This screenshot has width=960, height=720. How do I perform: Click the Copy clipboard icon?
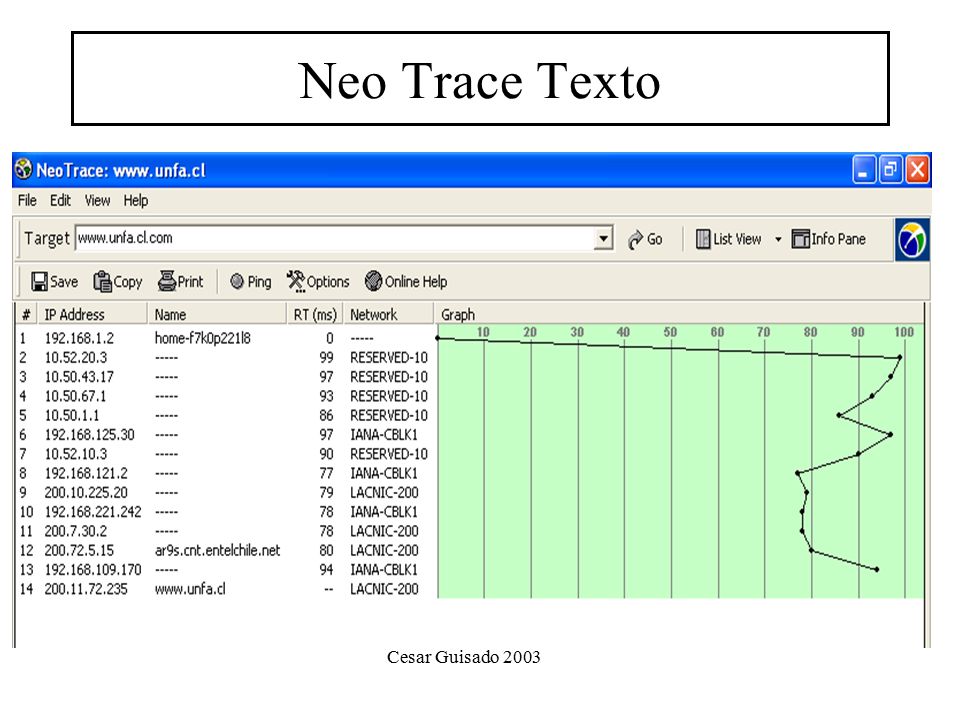(102, 282)
